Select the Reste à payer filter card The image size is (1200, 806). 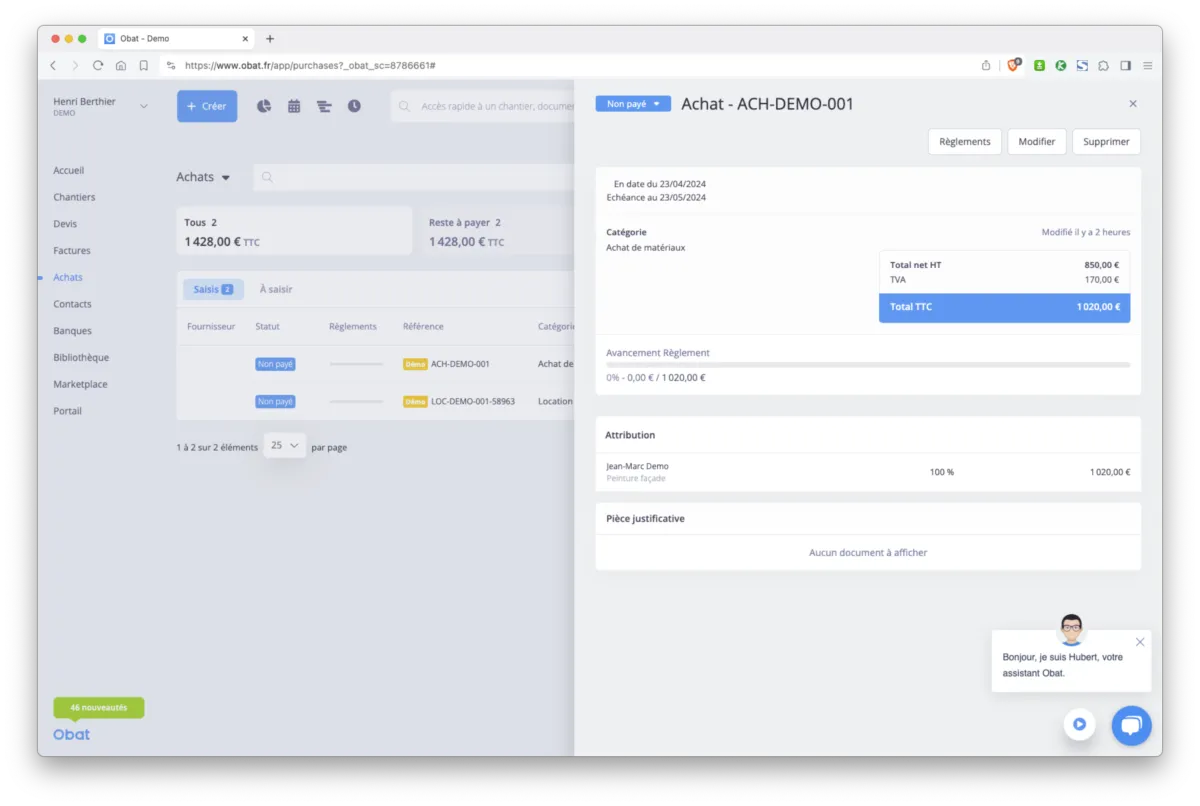(498, 231)
